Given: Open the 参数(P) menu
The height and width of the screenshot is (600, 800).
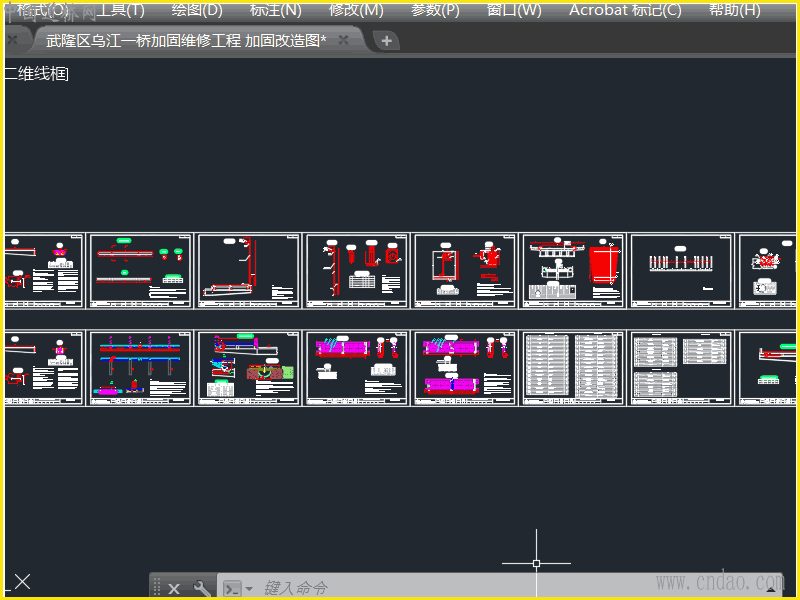Looking at the screenshot, I should point(435,10).
